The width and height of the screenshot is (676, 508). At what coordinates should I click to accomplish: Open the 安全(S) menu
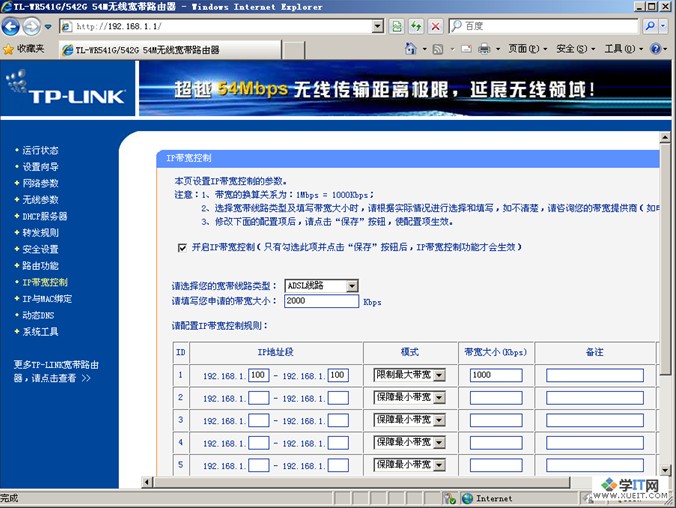[x=575, y=49]
